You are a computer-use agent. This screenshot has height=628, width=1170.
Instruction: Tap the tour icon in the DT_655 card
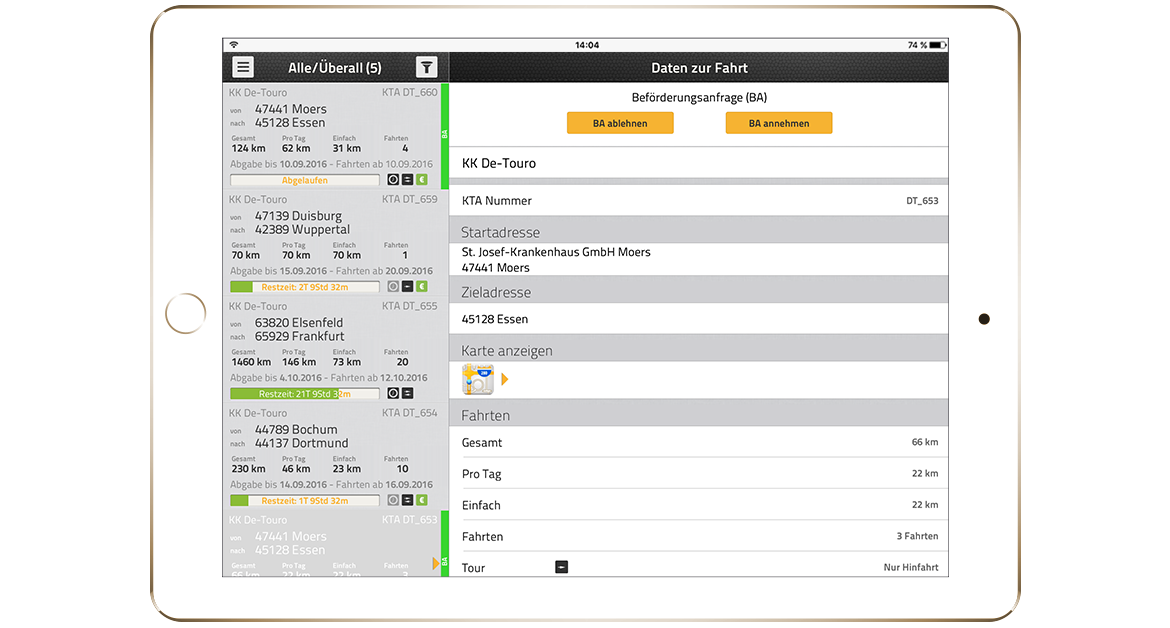point(407,393)
